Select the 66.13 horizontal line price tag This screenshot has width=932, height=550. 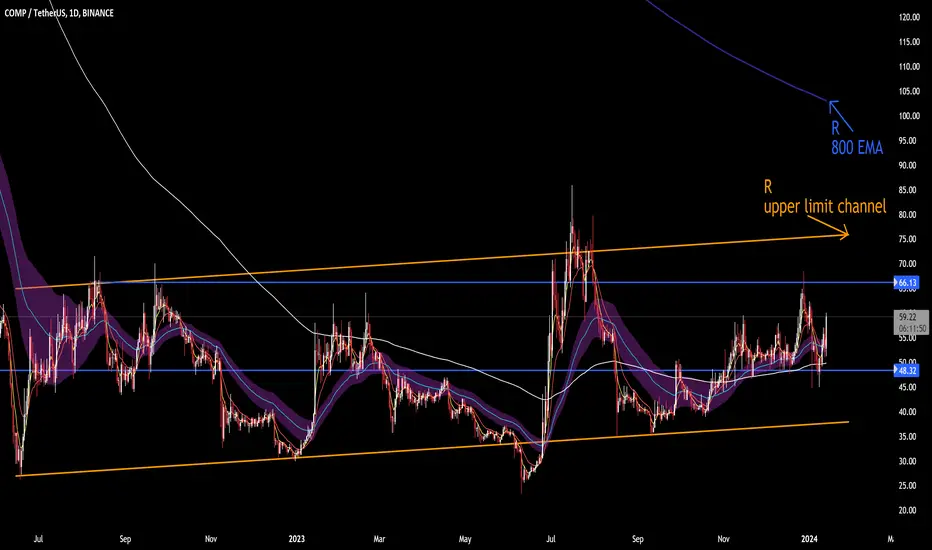pyautogui.click(x=907, y=282)
